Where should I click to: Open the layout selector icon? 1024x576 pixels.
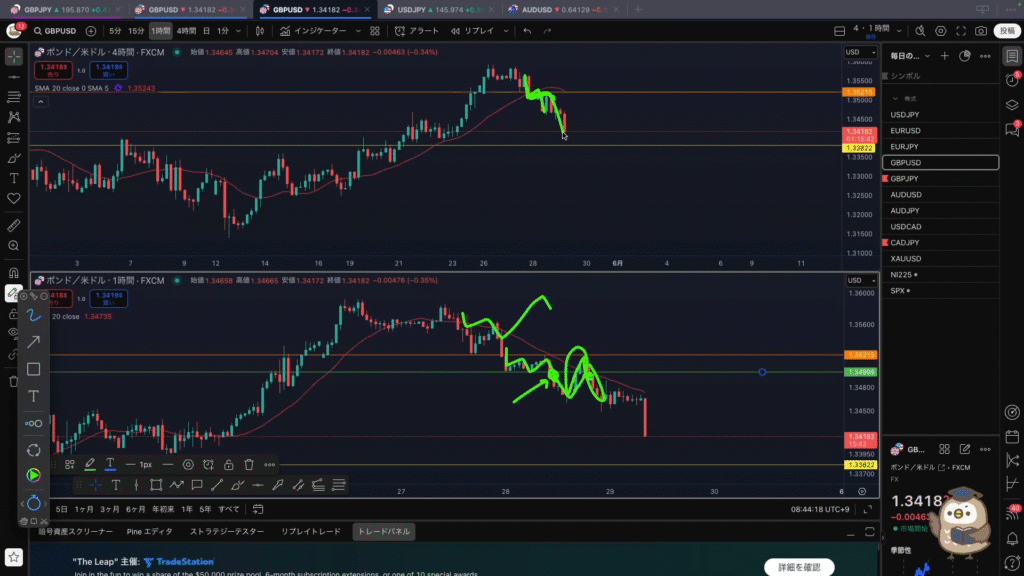(840, 31)
